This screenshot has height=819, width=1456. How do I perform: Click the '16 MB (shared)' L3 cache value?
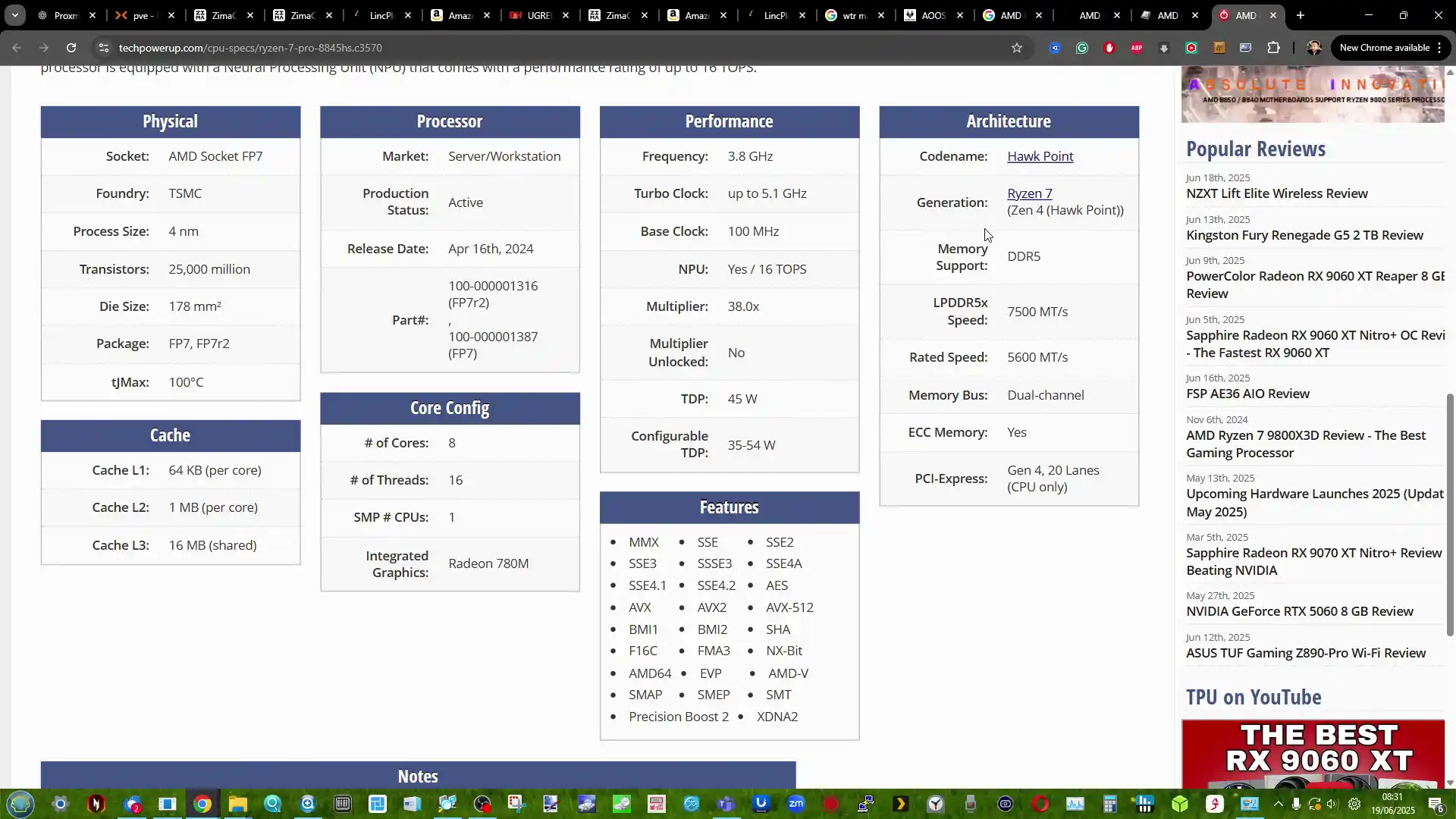point(212,545)
